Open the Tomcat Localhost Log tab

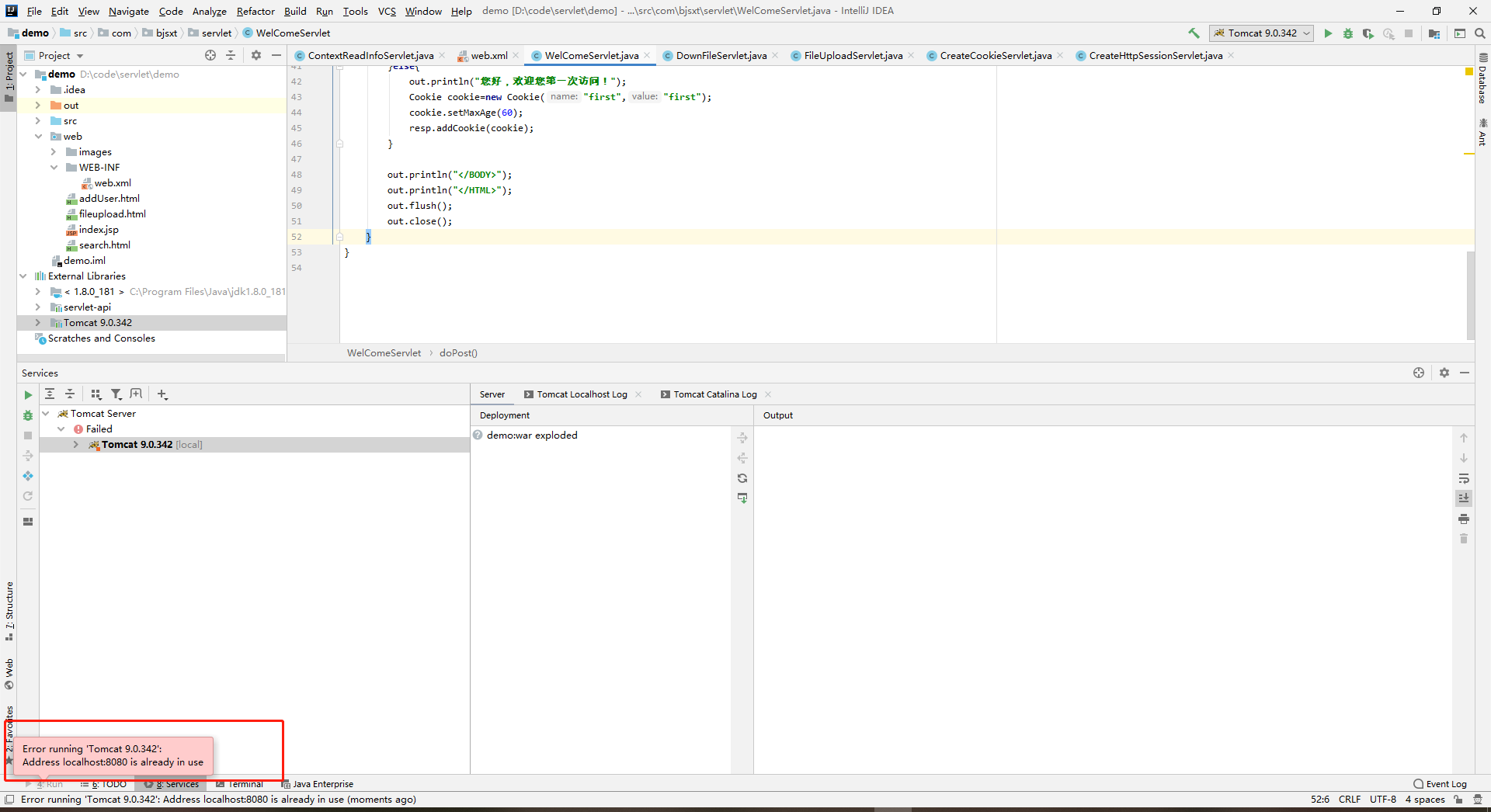point(582,394)
